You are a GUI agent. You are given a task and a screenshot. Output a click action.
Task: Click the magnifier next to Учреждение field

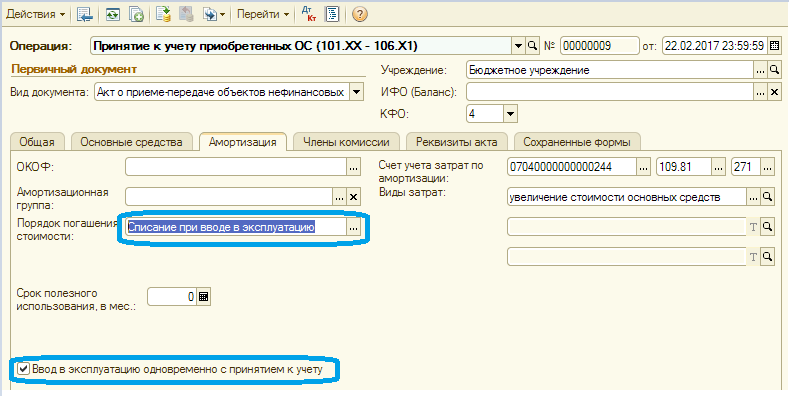[774, 70]
